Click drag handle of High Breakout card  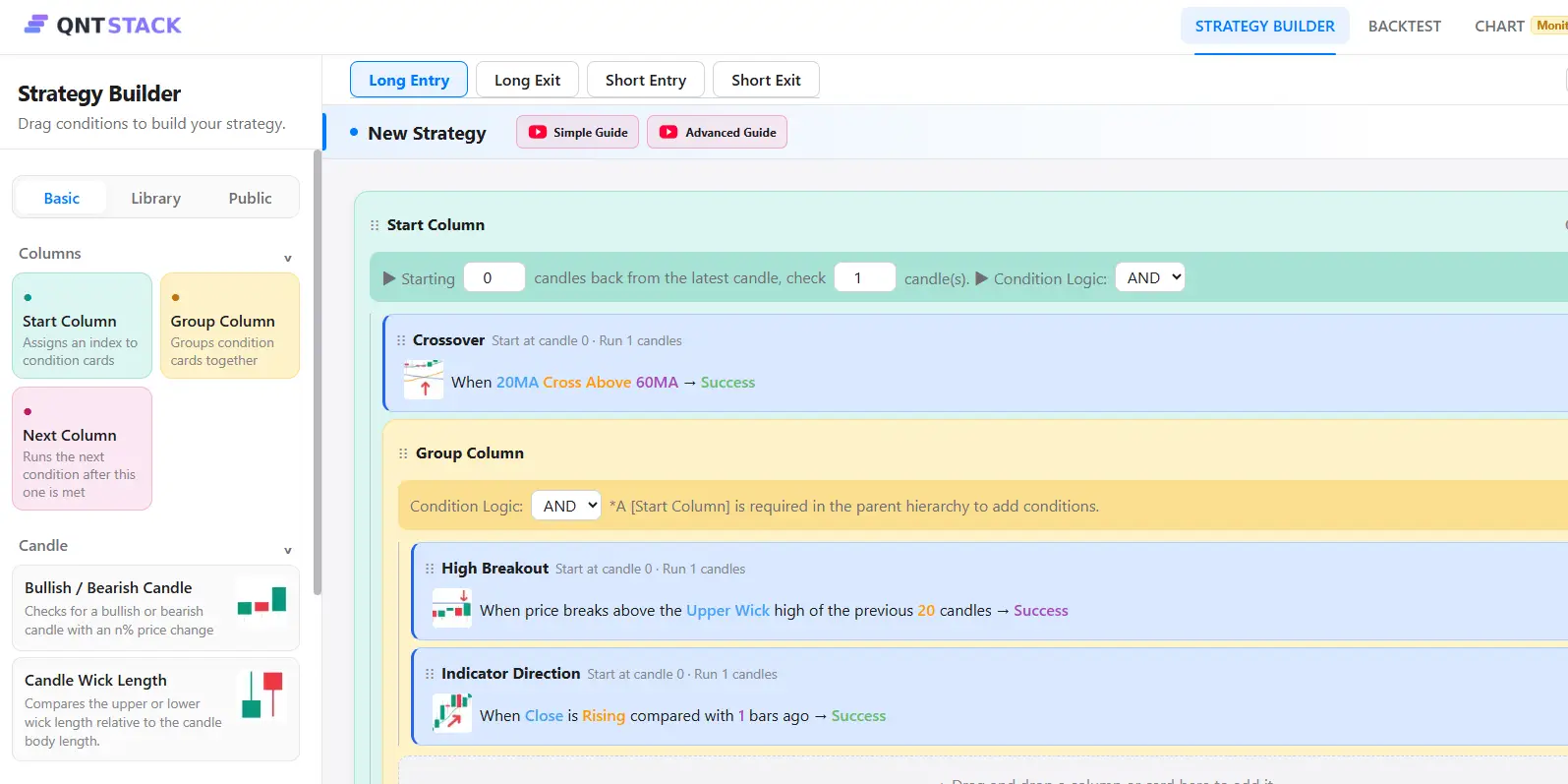(x=430, y=569)
